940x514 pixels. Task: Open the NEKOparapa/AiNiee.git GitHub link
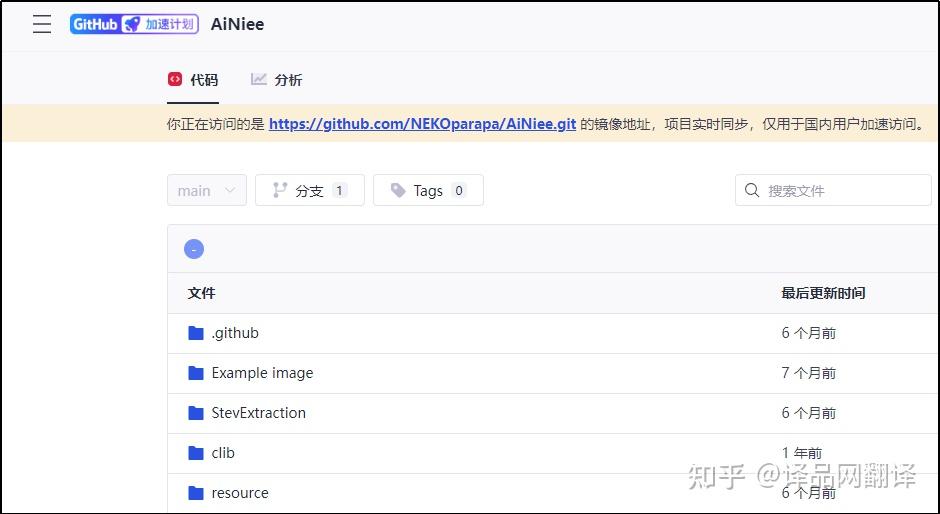point(423,124)
